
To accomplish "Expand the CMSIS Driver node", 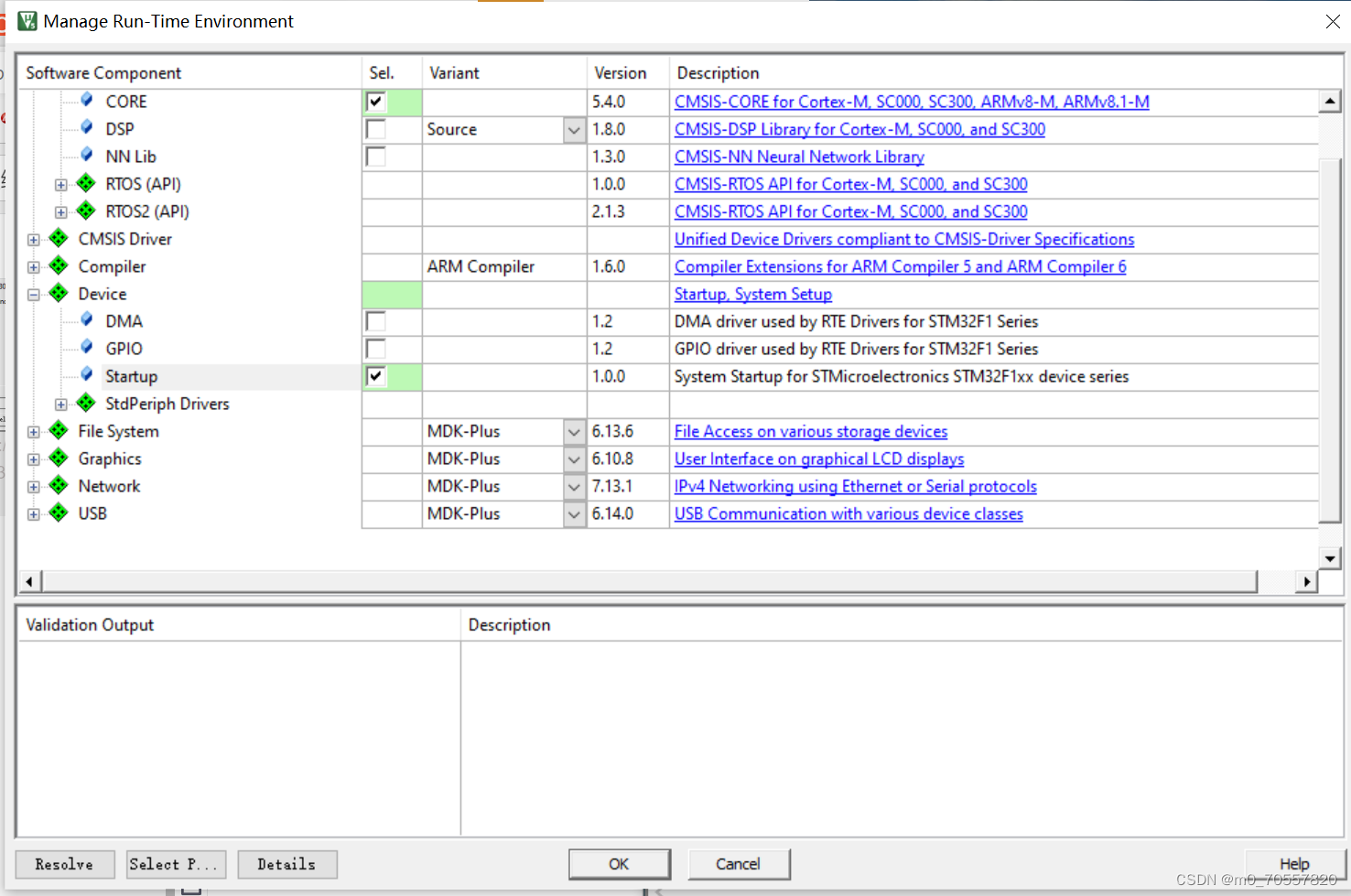I will pos(34,240).
